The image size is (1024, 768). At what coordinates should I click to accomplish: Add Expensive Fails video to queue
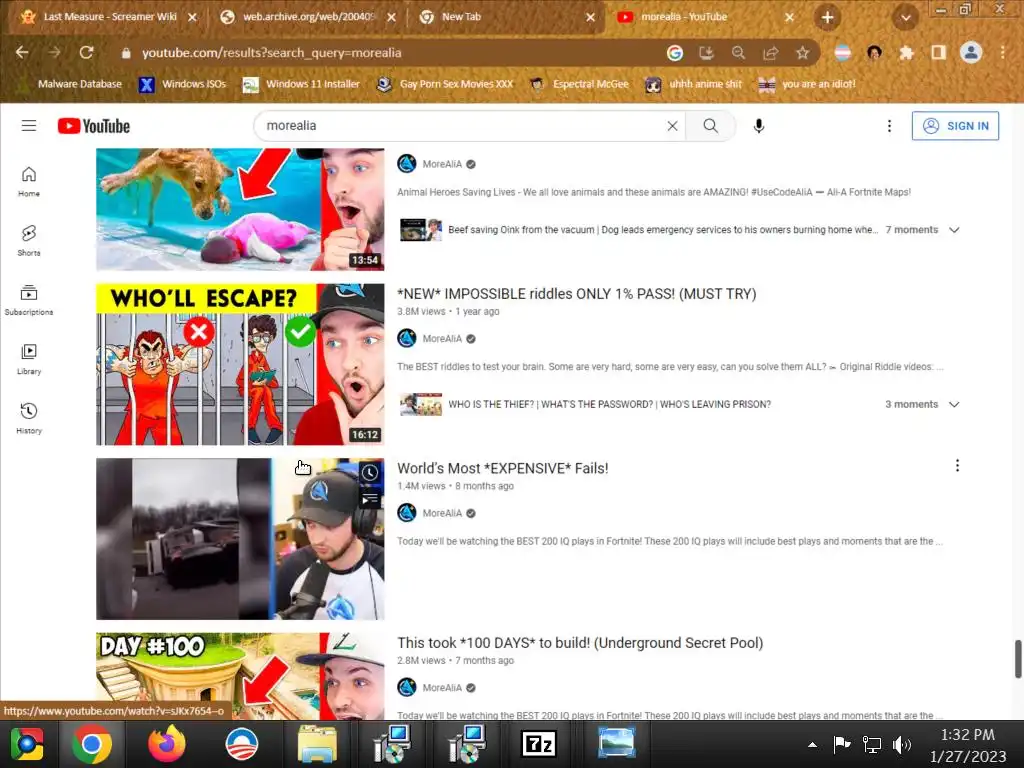pos(370,500)
